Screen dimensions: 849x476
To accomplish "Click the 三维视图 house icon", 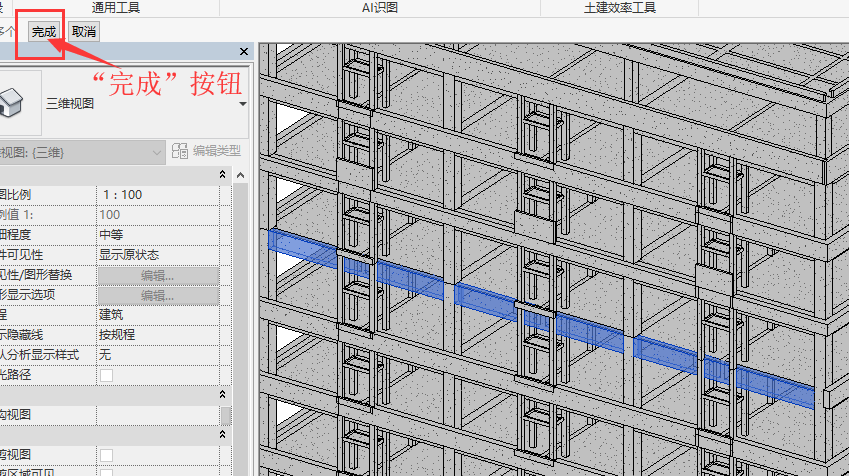I will coord(11,102).
